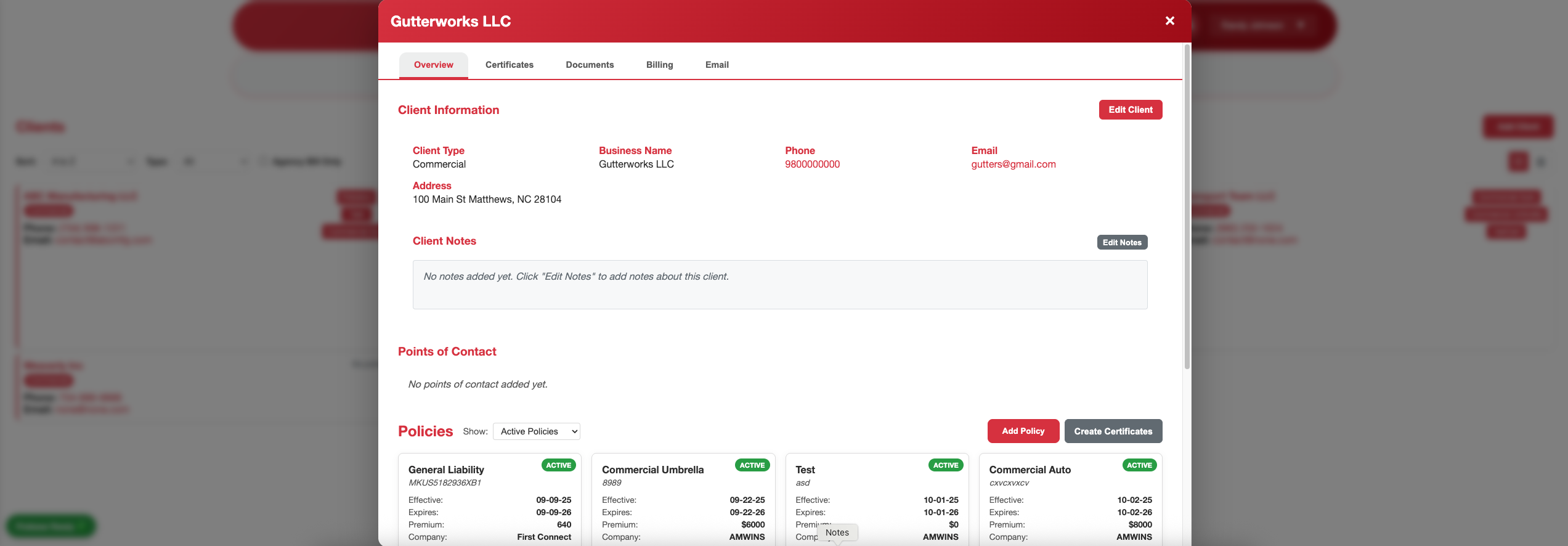1568x546 pixels.
Task: Open the Certificates tab
Action: 509,65
